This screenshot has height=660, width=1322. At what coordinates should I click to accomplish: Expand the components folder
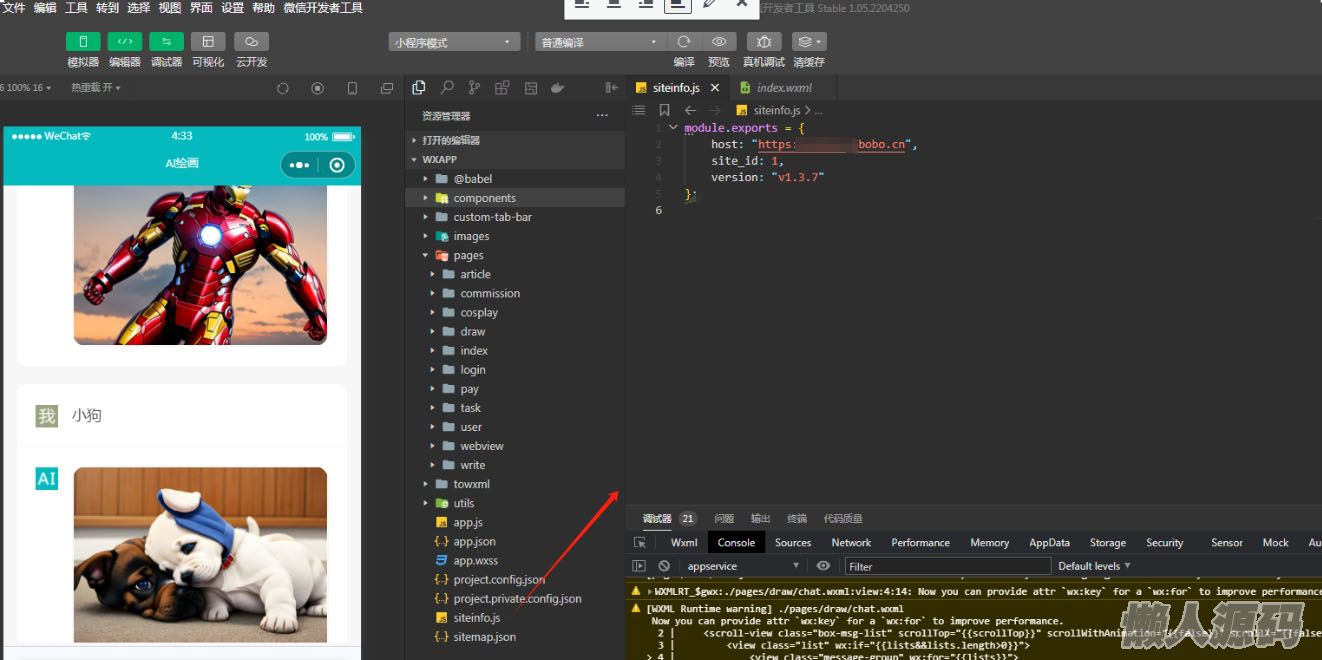point(484,198)
